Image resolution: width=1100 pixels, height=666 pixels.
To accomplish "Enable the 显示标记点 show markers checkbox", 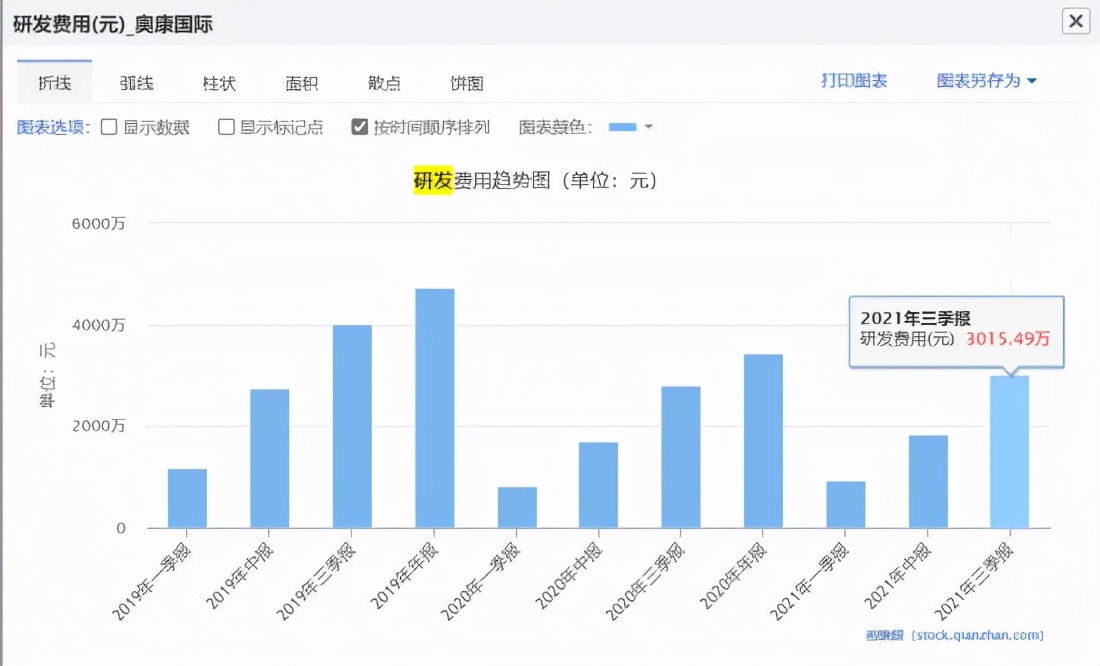I will [x=226, y=127].
